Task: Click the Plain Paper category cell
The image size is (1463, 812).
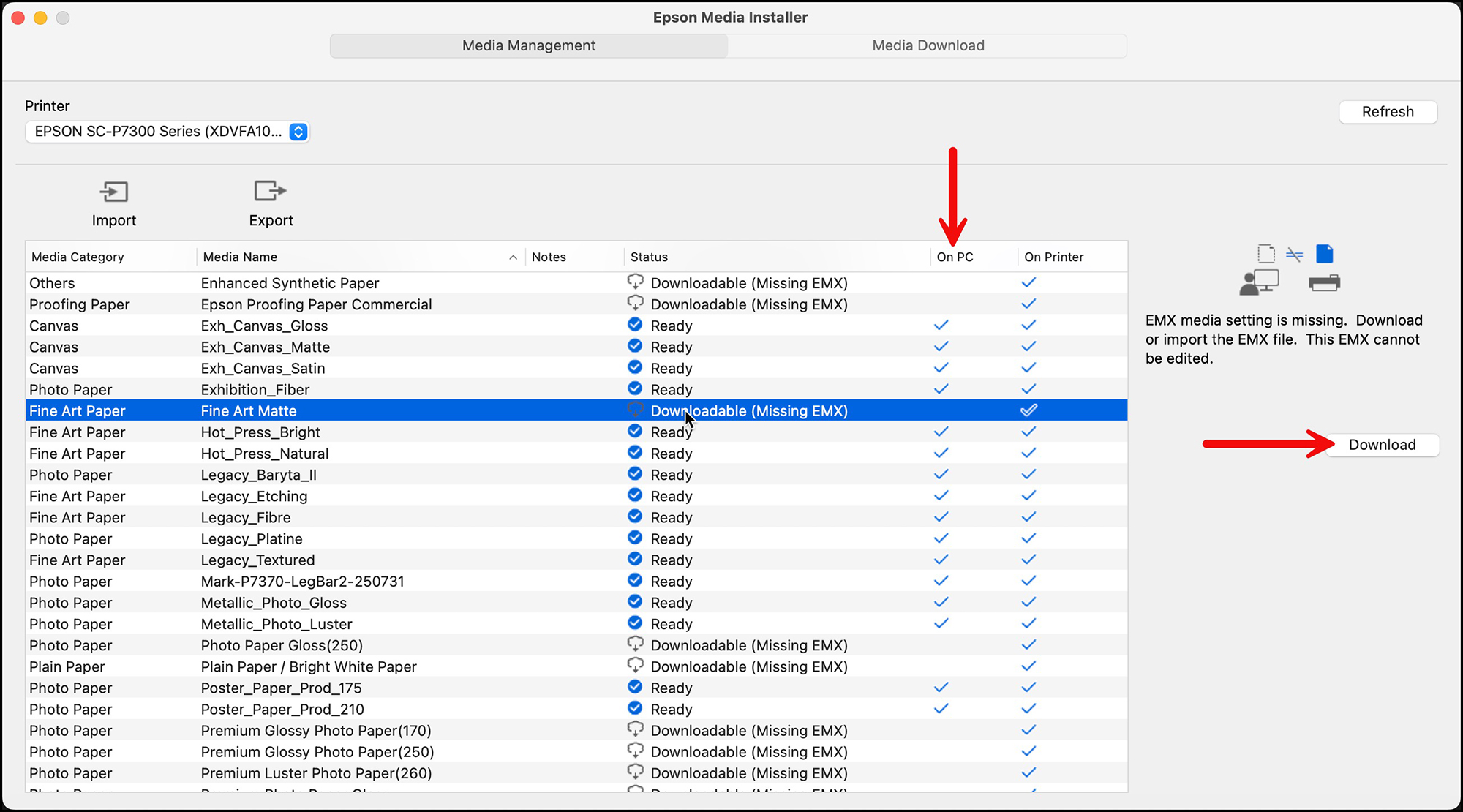Action: (x=67, y=666)
